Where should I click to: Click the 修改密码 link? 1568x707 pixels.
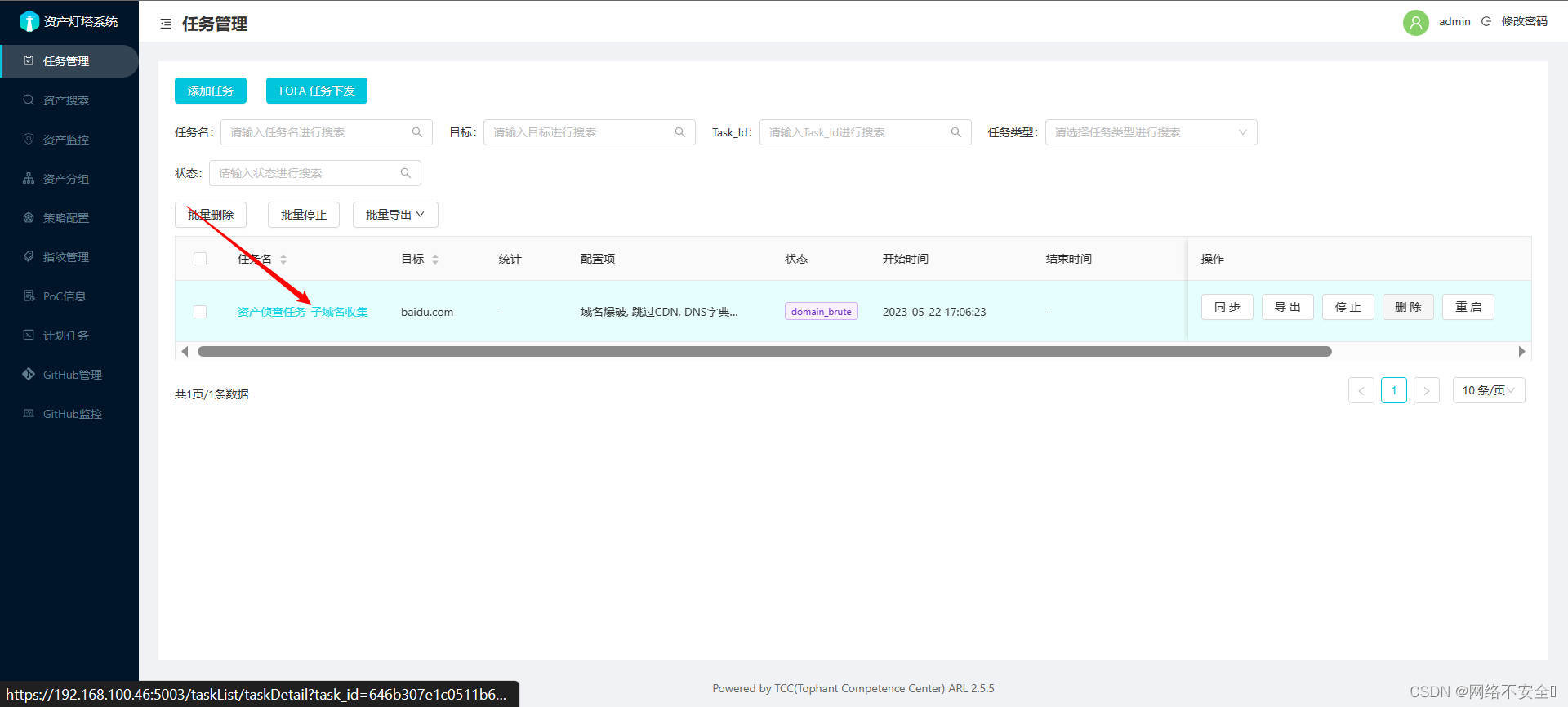point(1525,21)
